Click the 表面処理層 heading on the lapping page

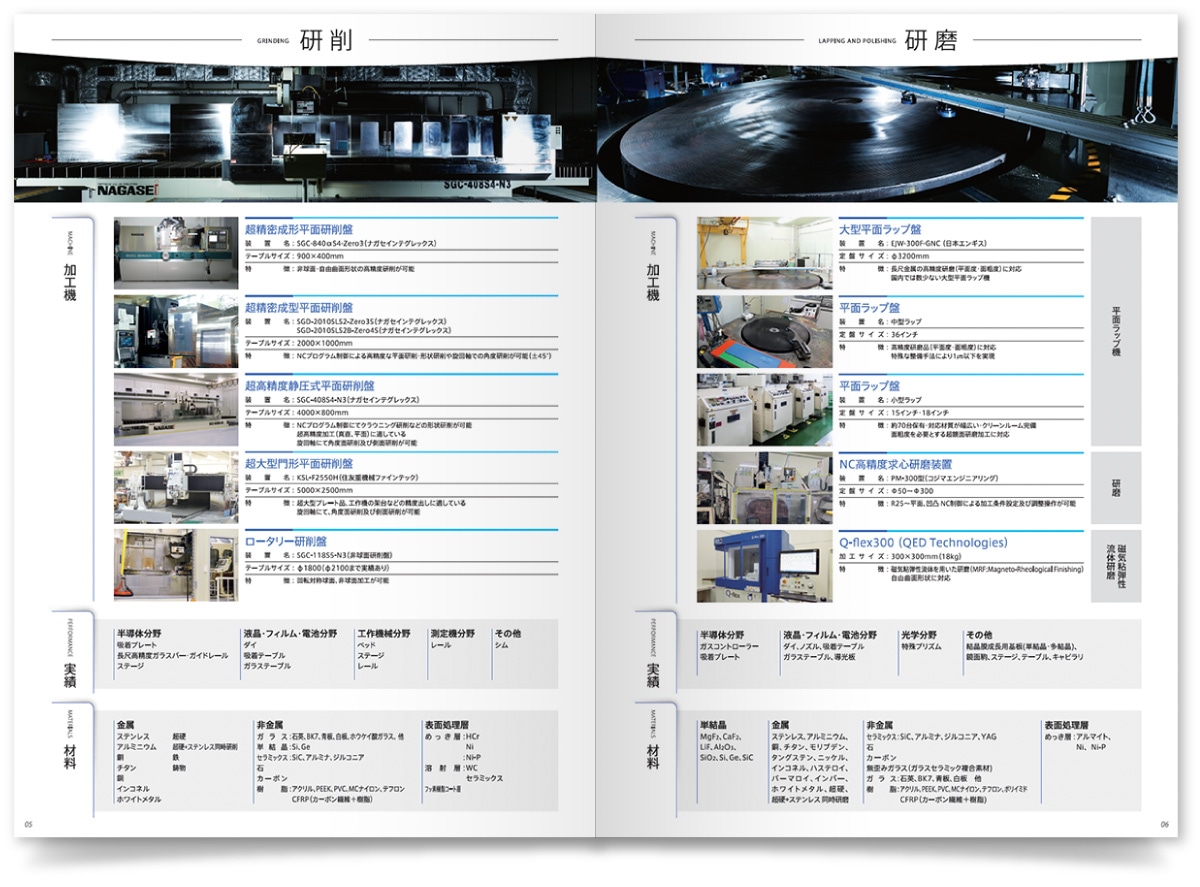(x=1067, y=724)
